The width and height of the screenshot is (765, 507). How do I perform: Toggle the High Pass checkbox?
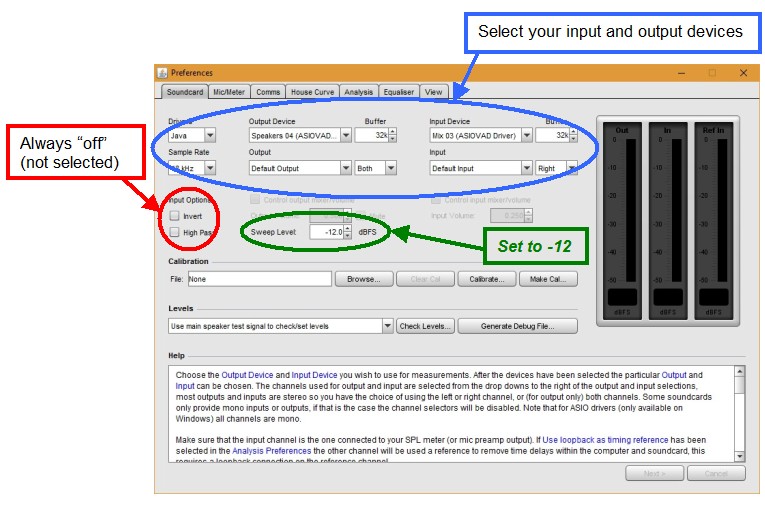point(175,232)
